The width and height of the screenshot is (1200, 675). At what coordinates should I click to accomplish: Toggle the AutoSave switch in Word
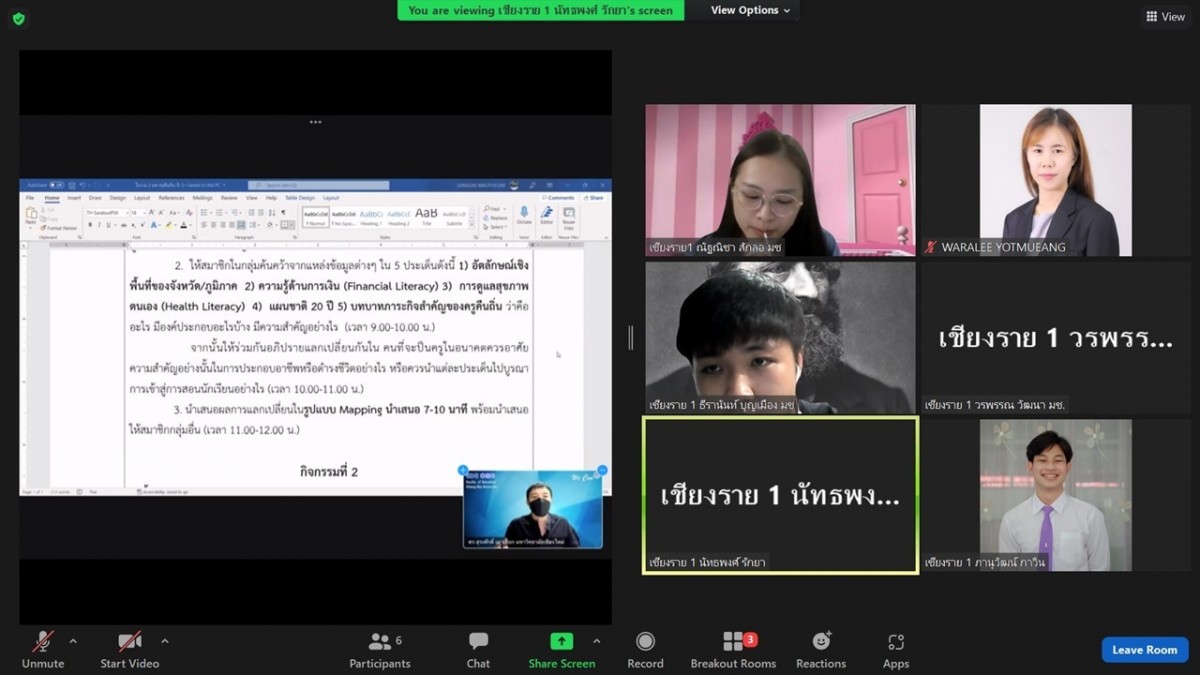(58, 185)
